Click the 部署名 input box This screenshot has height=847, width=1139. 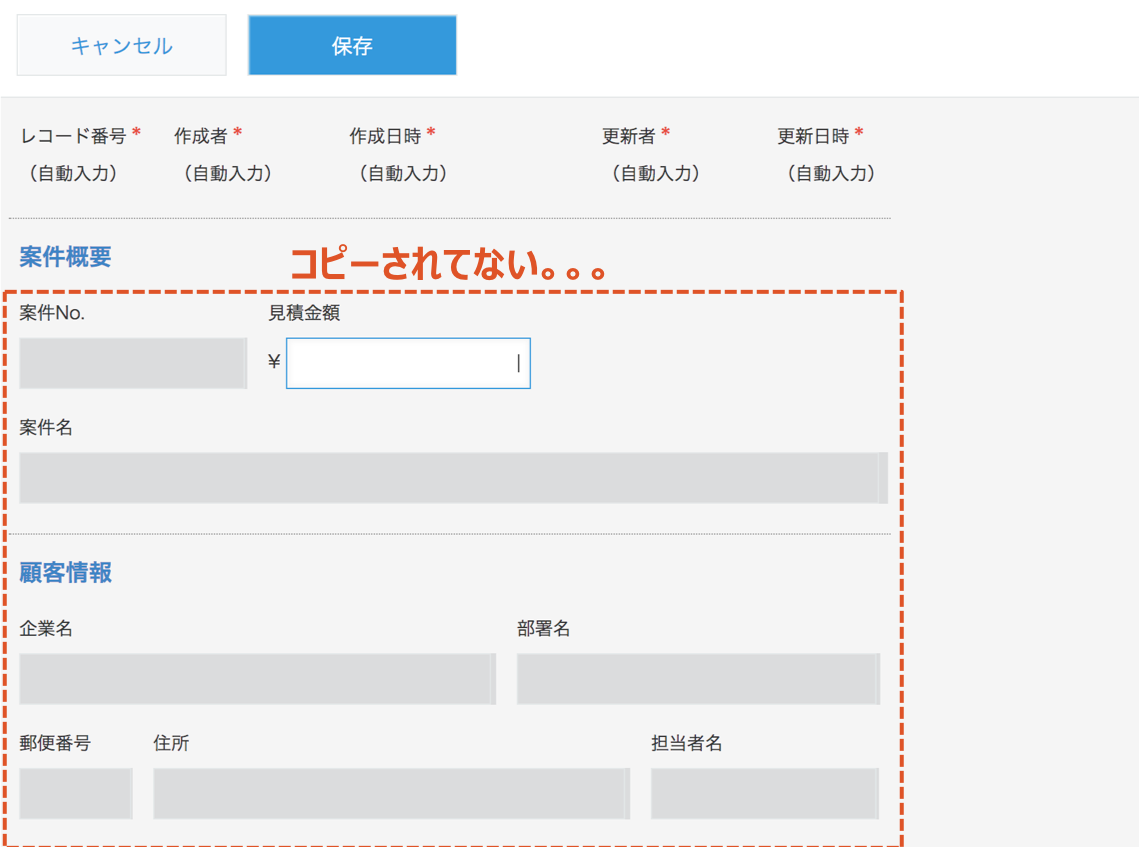point(698,679)
